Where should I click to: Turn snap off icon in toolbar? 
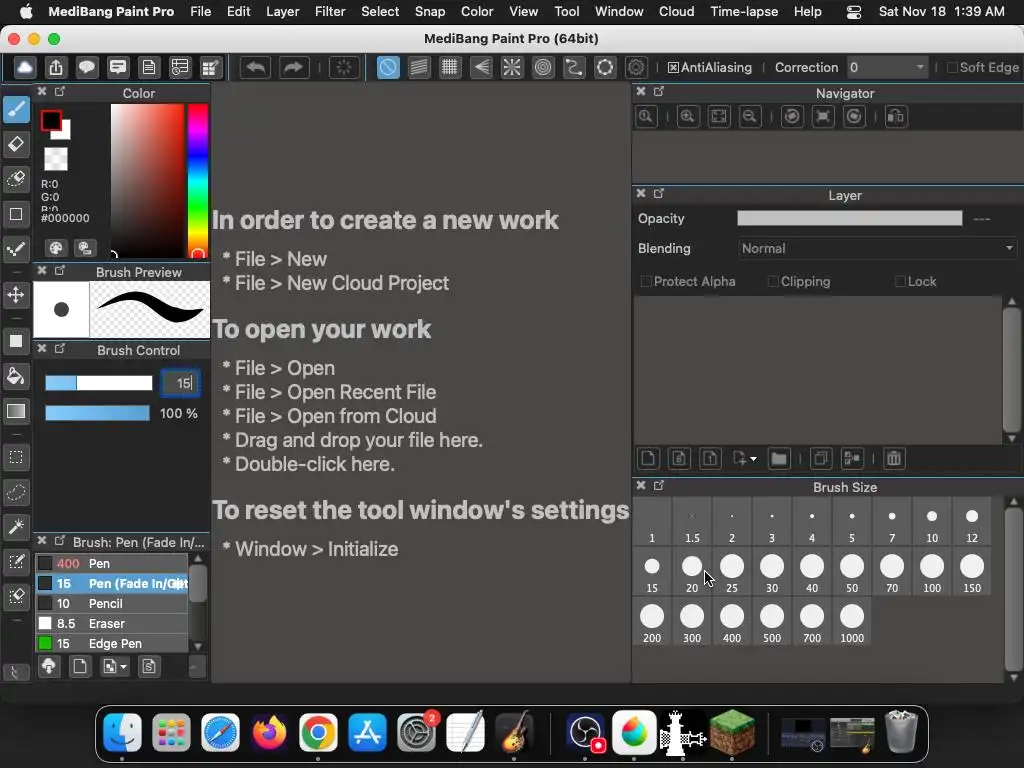pos(388,67)
